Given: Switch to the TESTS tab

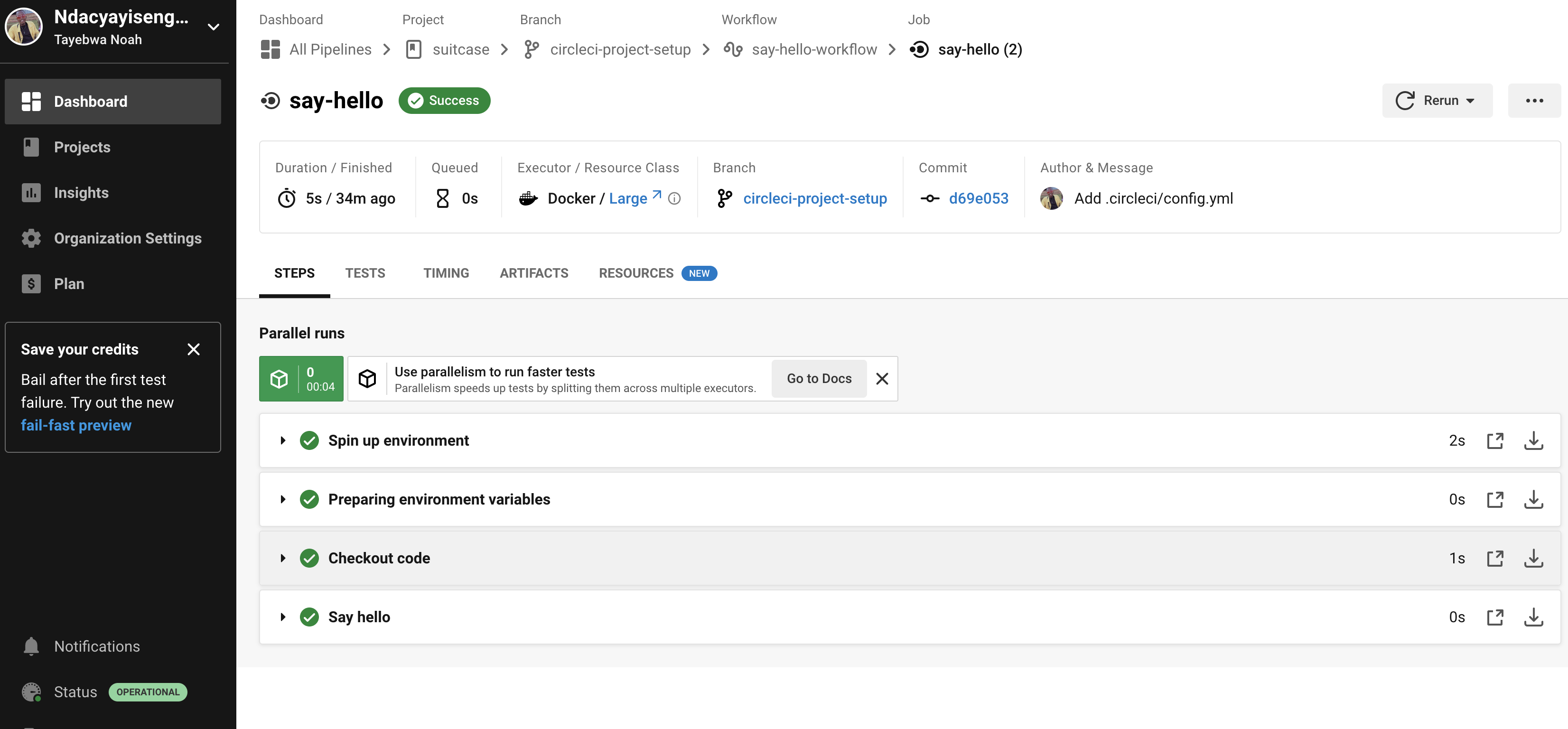Looking at the screenshot, I should click(x=365, y=273).
